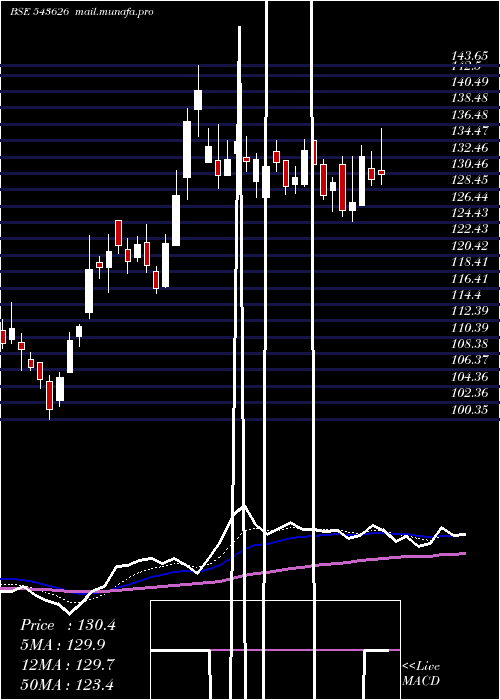Click the 112.39 price axis label

470,311
